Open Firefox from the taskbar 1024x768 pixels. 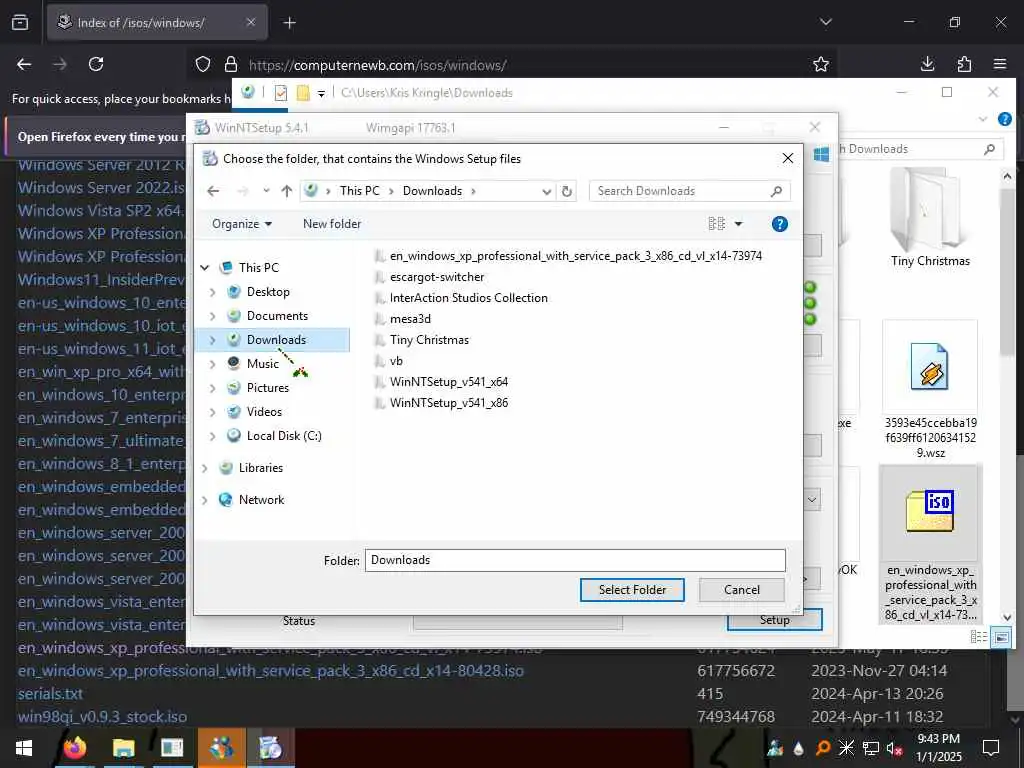coord(74,748)
